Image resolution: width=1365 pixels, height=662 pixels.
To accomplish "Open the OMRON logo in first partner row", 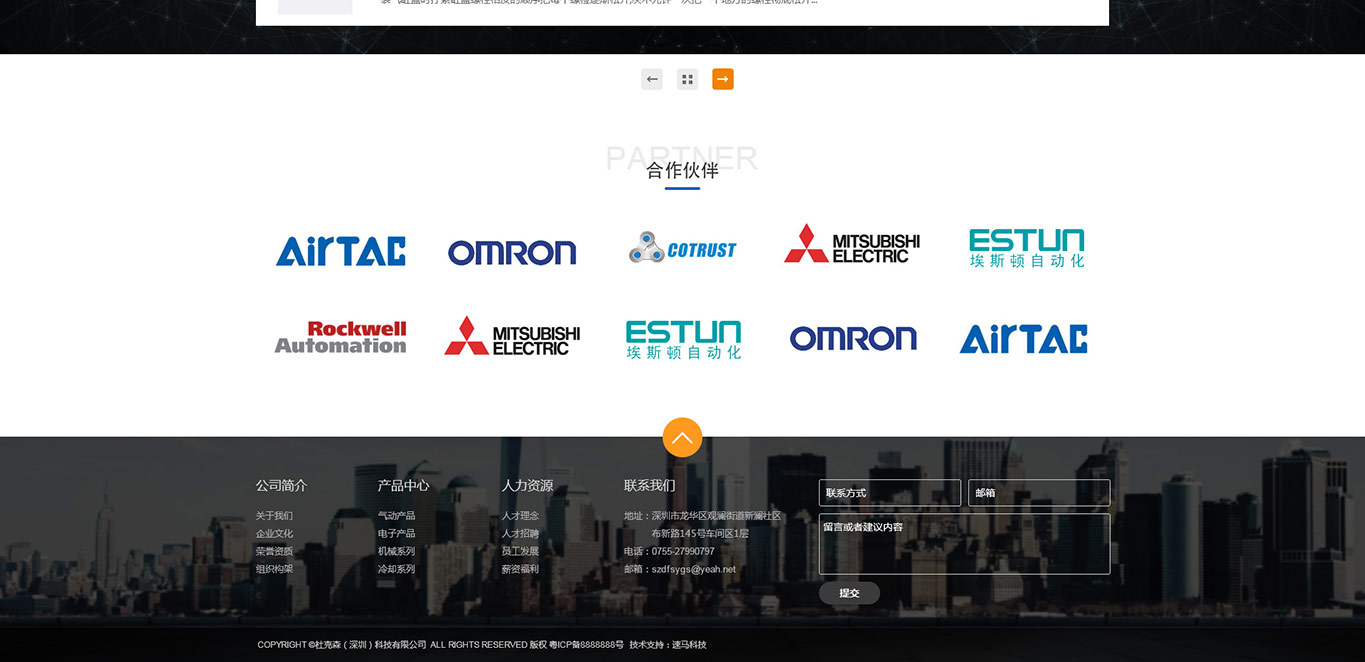I will (x=512, y=252).
